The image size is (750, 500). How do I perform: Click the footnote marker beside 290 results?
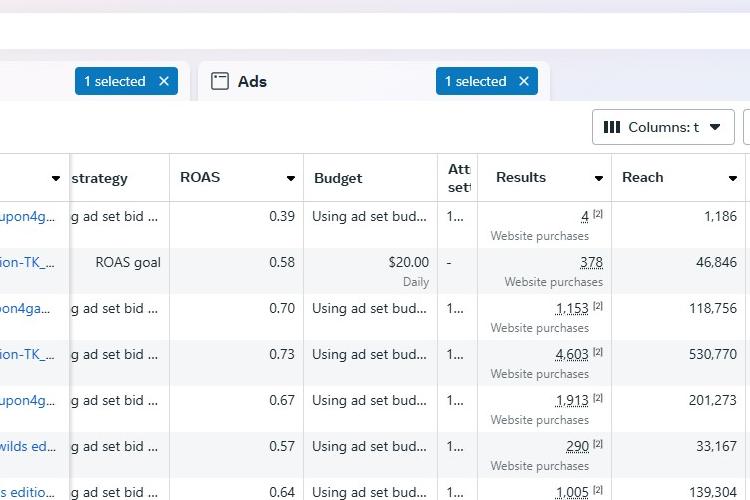598,444
